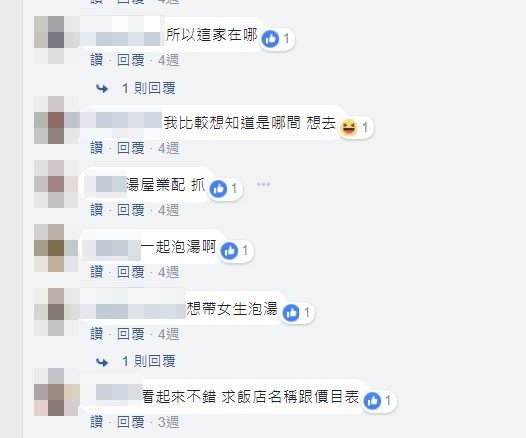
Task: Expand 1 則回覆 under 所以這家在哪 comment
Action: (149, 89)
